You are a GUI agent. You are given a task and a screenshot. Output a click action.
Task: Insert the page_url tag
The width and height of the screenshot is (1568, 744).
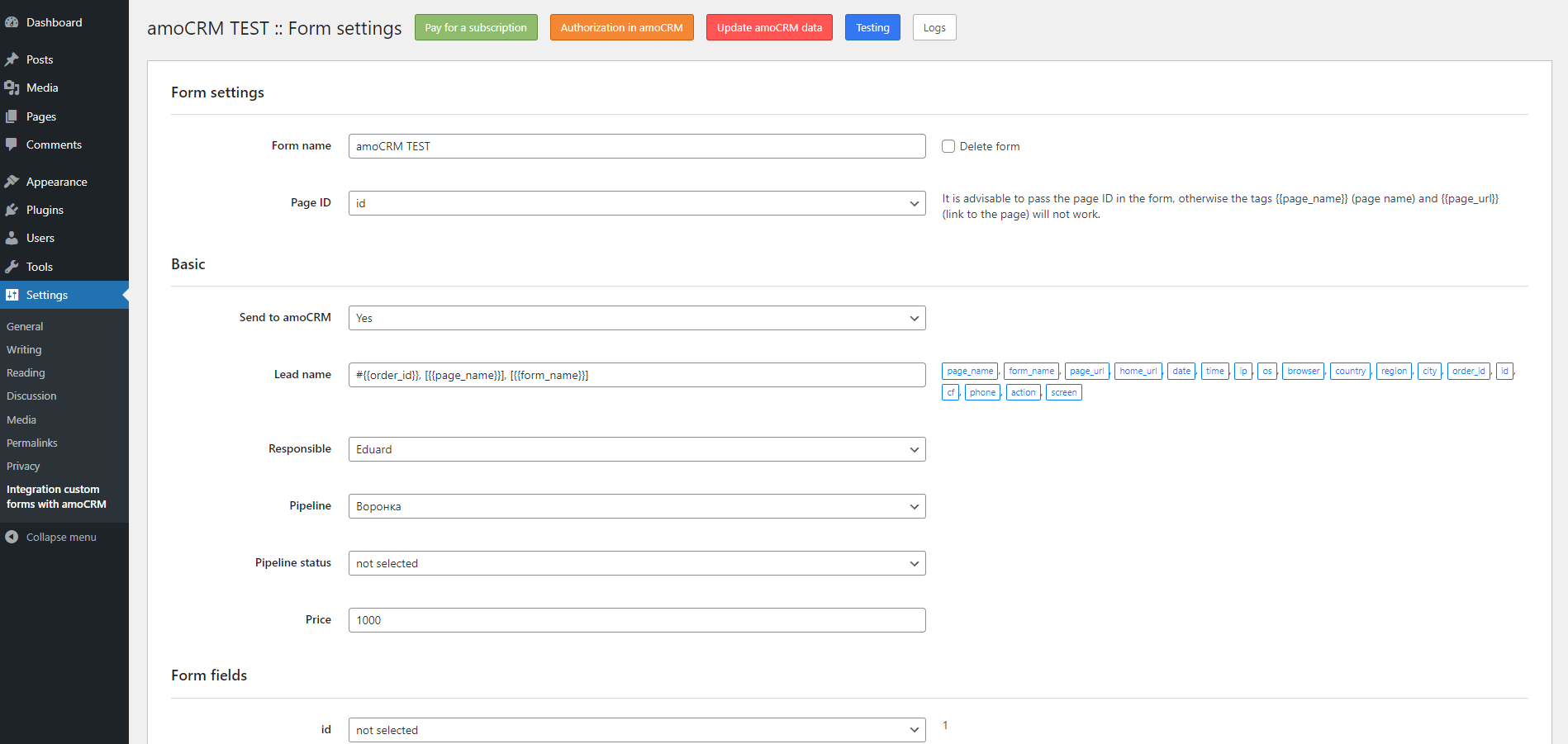point(1086,371)
